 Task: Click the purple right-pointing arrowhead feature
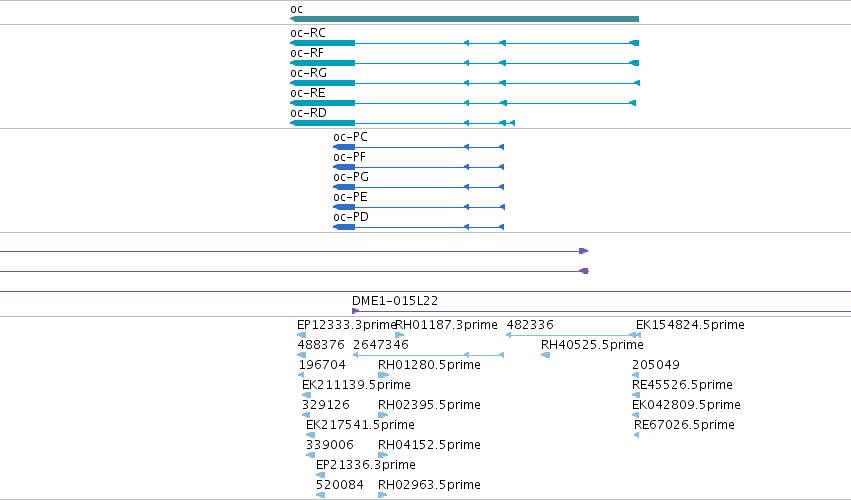[583, 251]
